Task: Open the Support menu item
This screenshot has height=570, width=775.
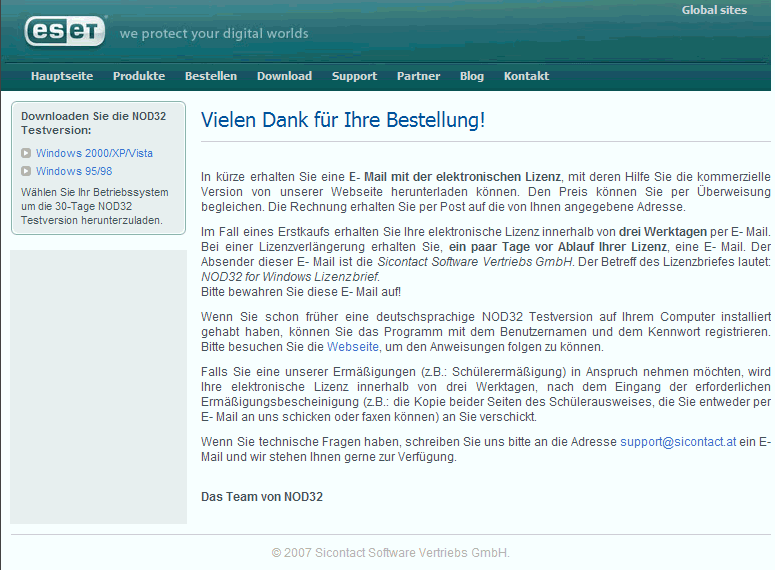Action: pyautogui.click(x=354, y=76)
